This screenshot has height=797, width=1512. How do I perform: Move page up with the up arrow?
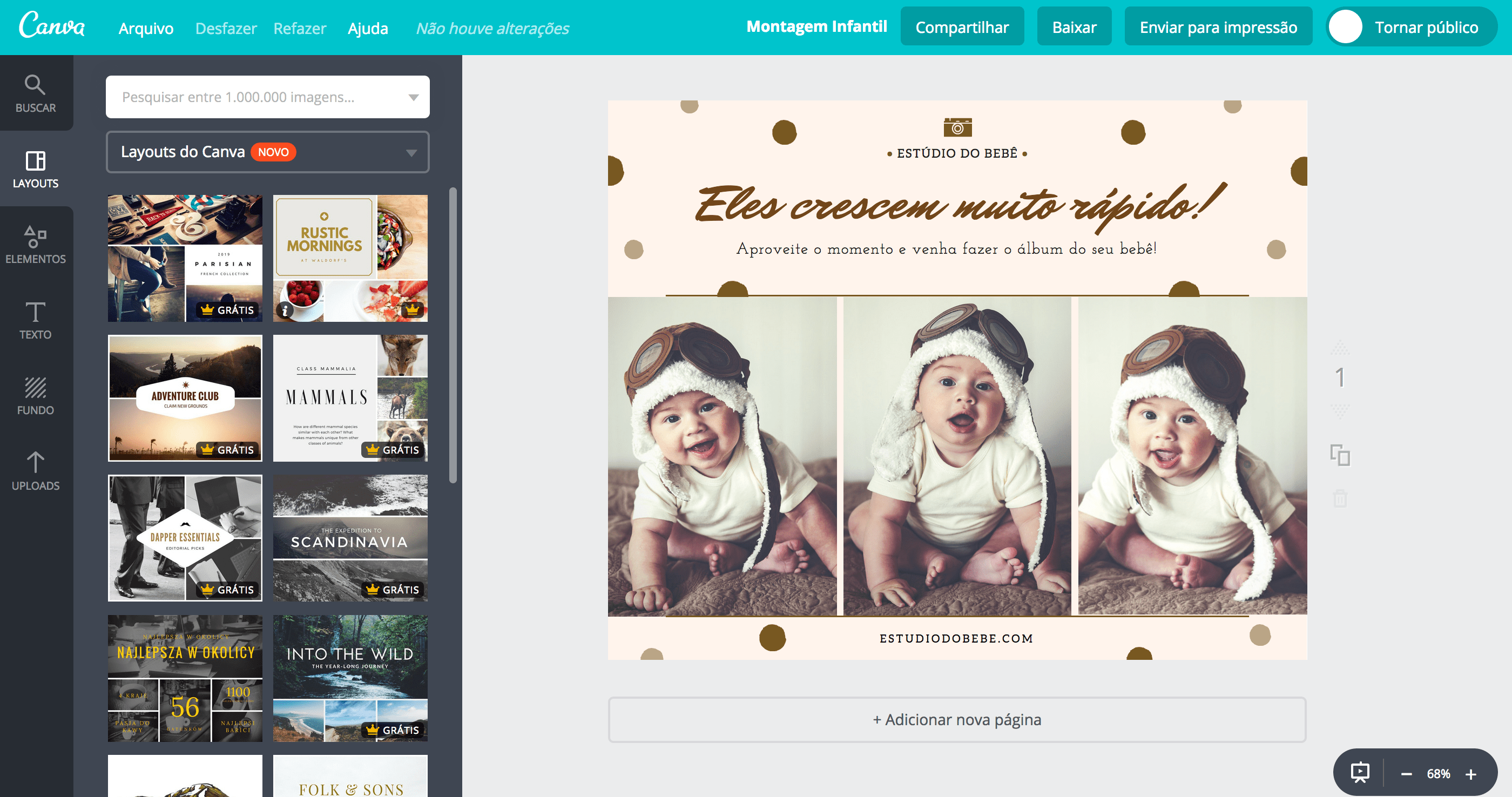1340,347
